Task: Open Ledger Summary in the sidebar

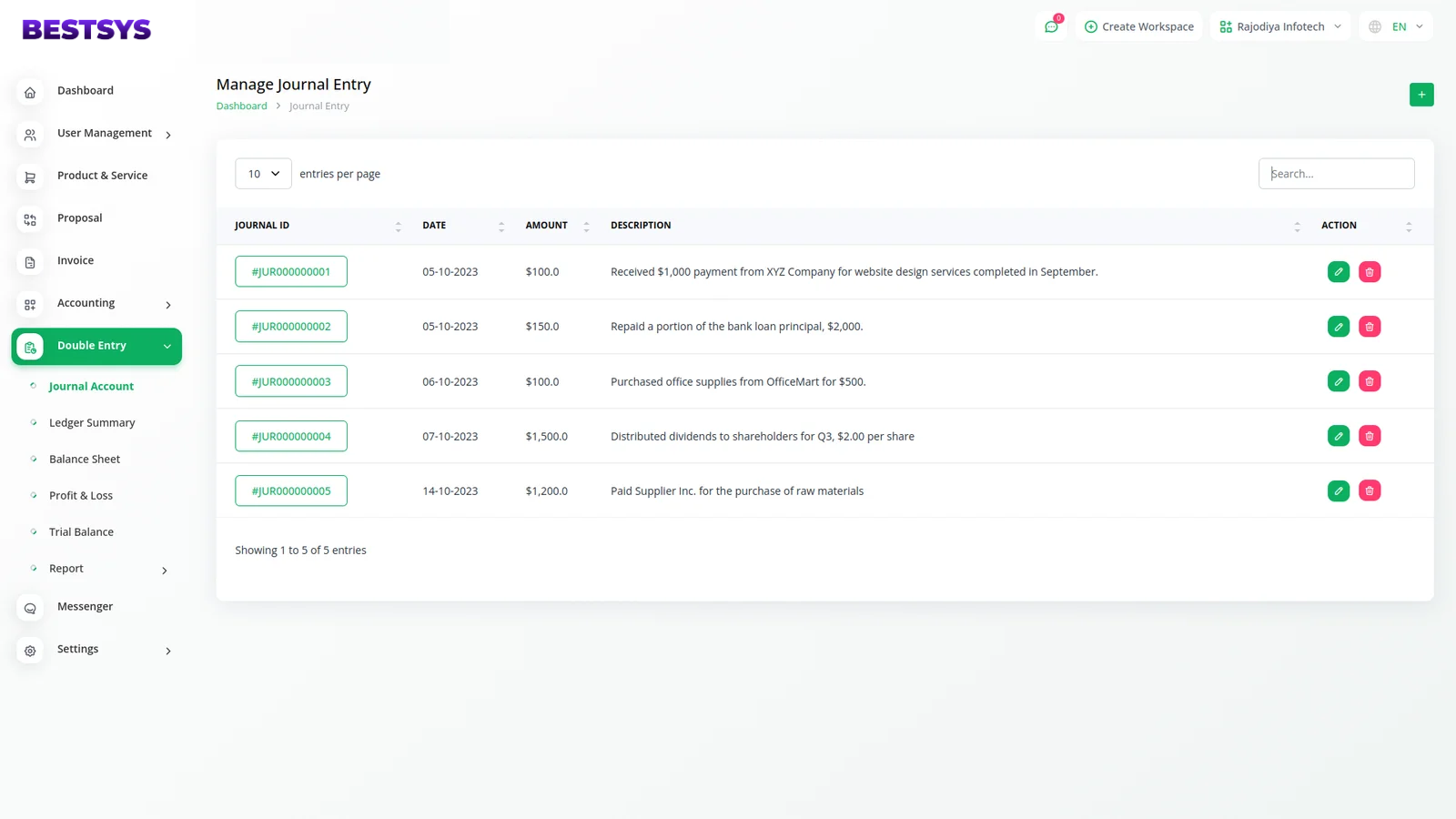Action: click(x=92, y=423)
